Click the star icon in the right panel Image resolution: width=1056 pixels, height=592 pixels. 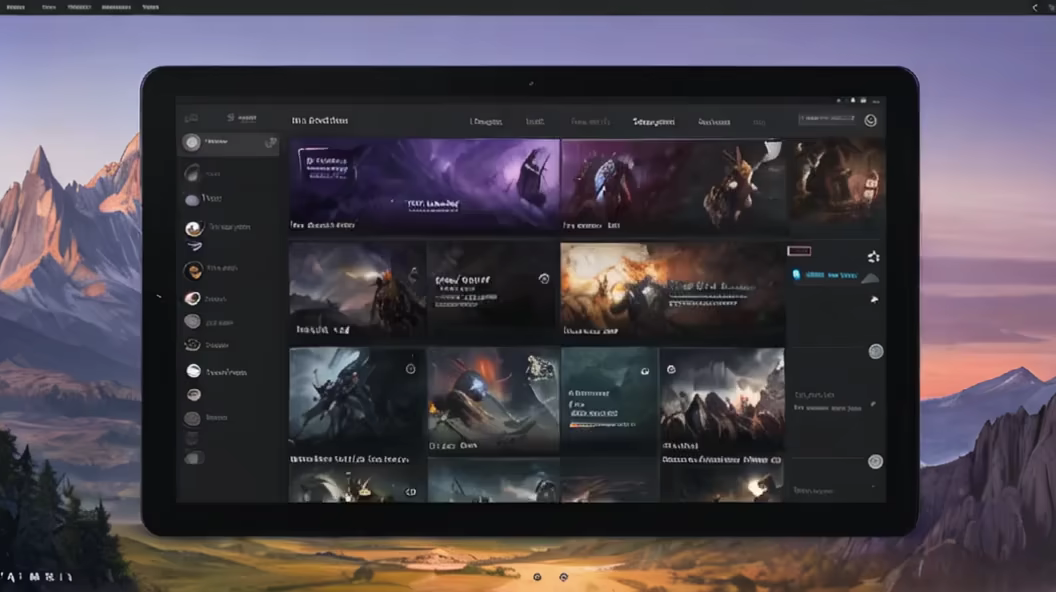873,257
